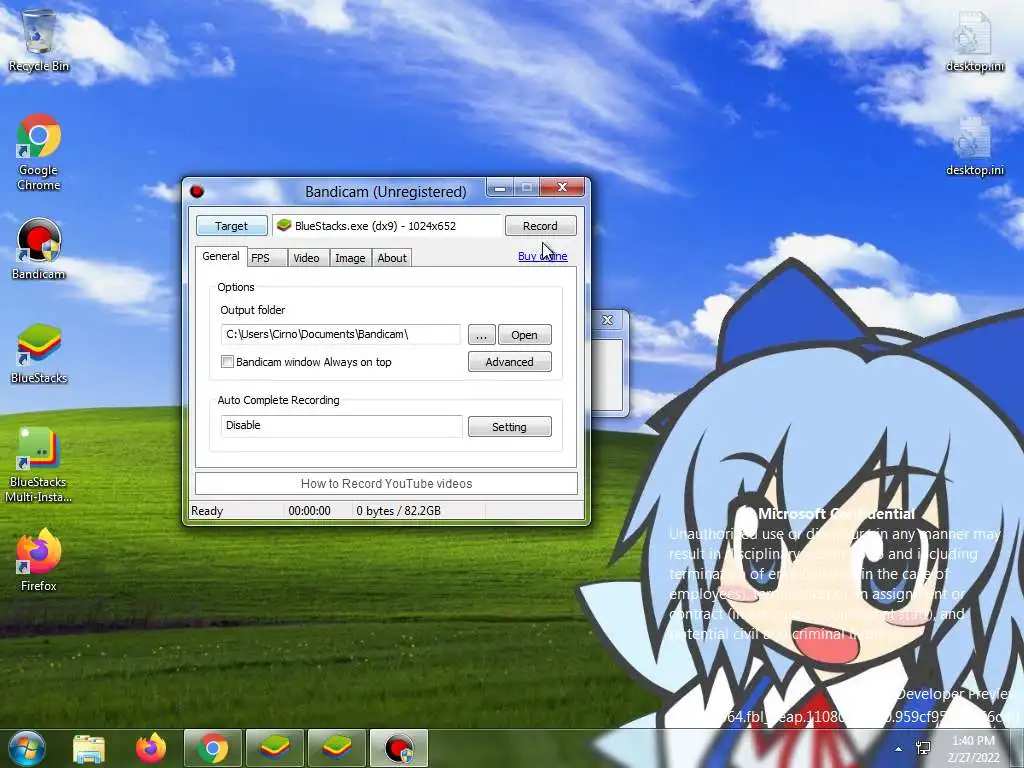Viewport: 1024px width, 768px height.
Task: Open Firefox from the taskbar
Action: tap(151, 748)
